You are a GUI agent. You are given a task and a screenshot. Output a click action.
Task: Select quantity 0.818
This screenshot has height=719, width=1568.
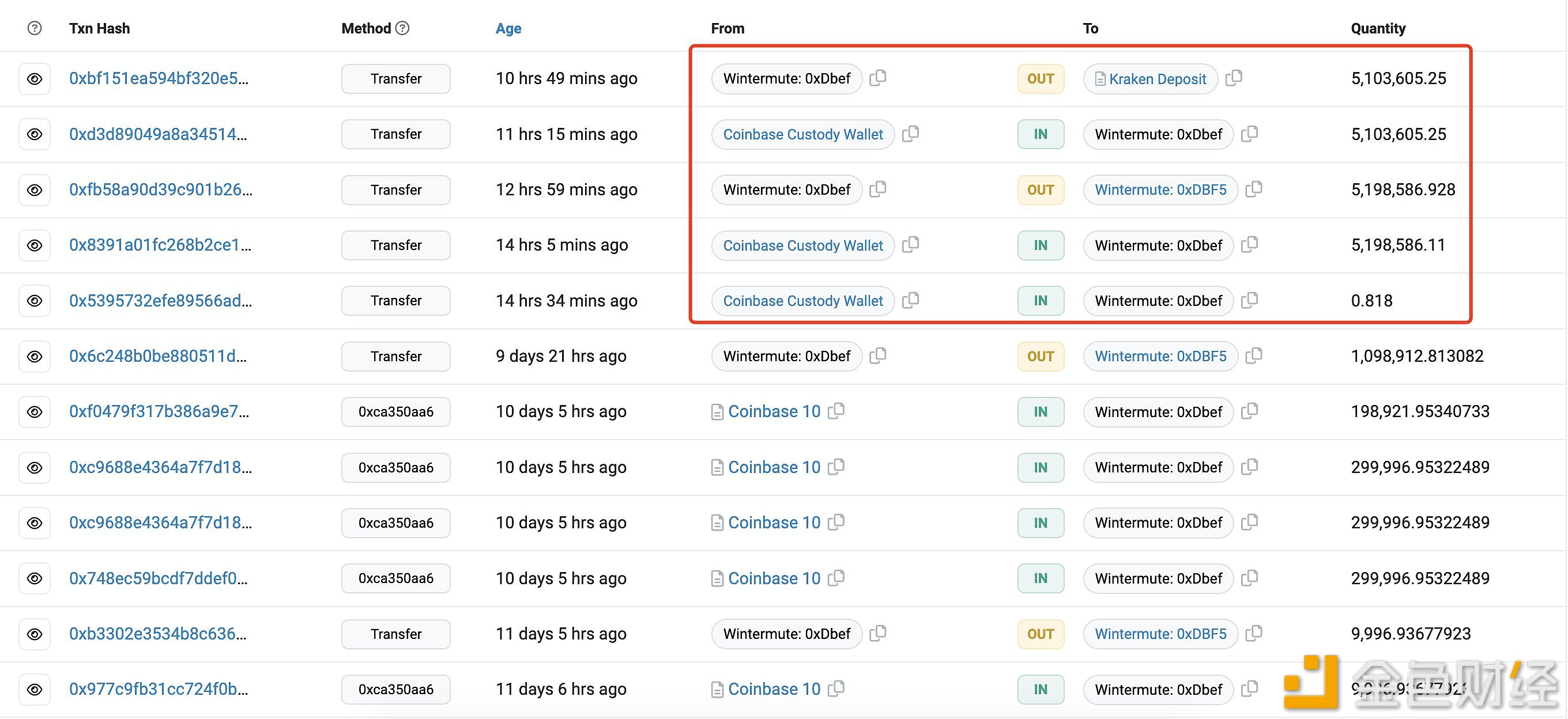click(1372, 301)
